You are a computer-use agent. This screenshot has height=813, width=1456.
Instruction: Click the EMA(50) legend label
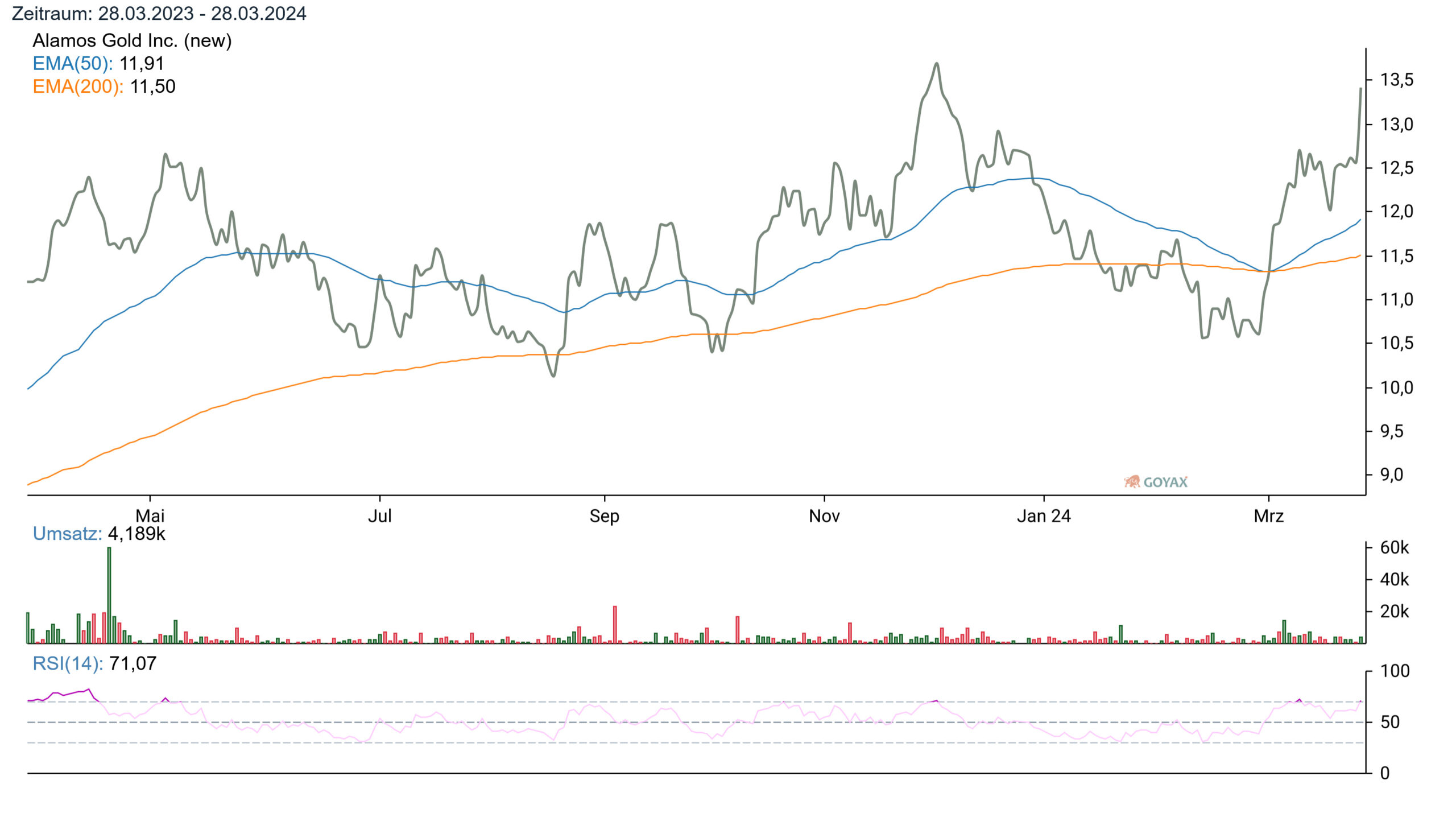pos(73,63)
